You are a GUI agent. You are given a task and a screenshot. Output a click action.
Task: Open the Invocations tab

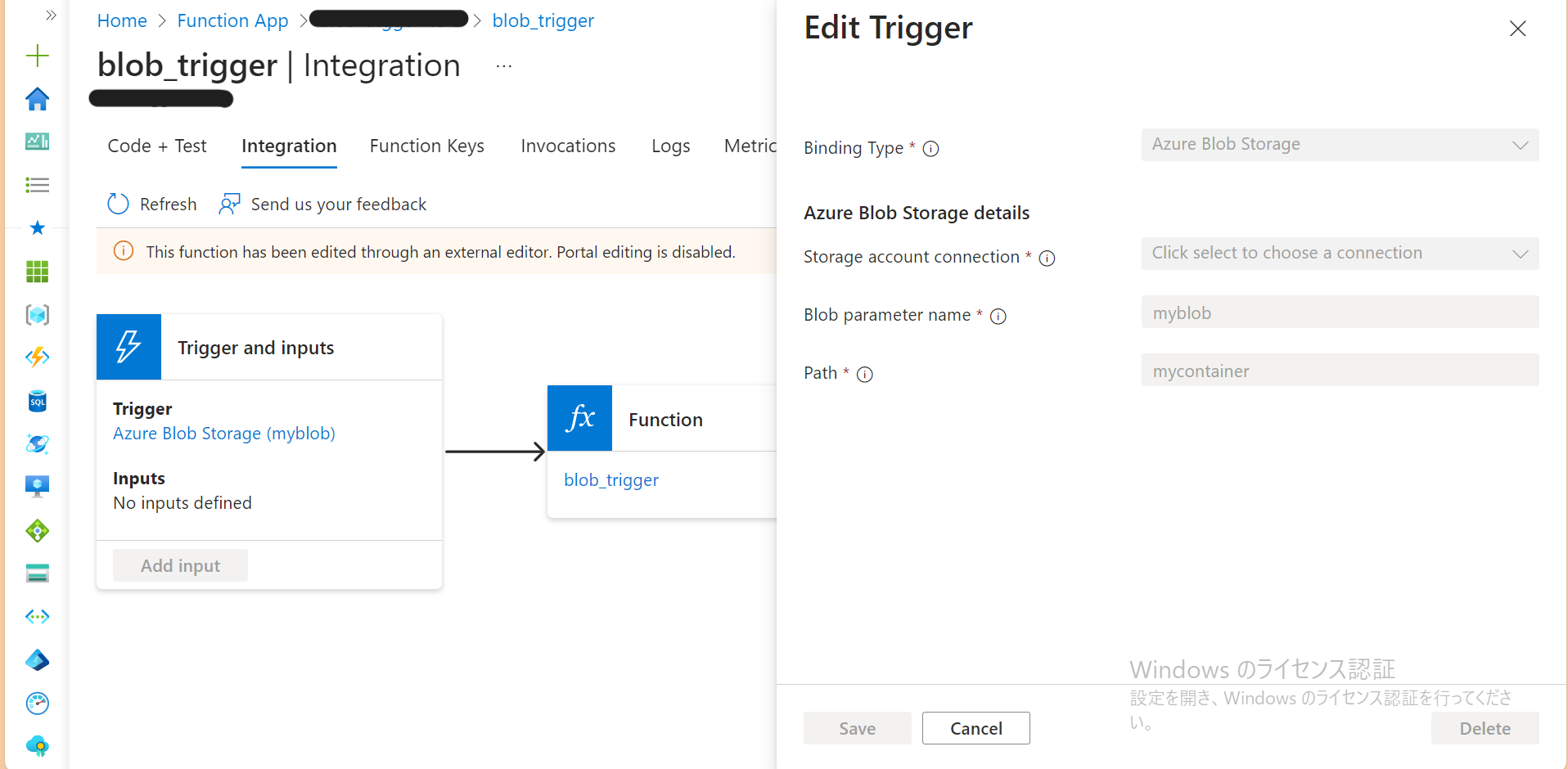[x=568, y=146]
